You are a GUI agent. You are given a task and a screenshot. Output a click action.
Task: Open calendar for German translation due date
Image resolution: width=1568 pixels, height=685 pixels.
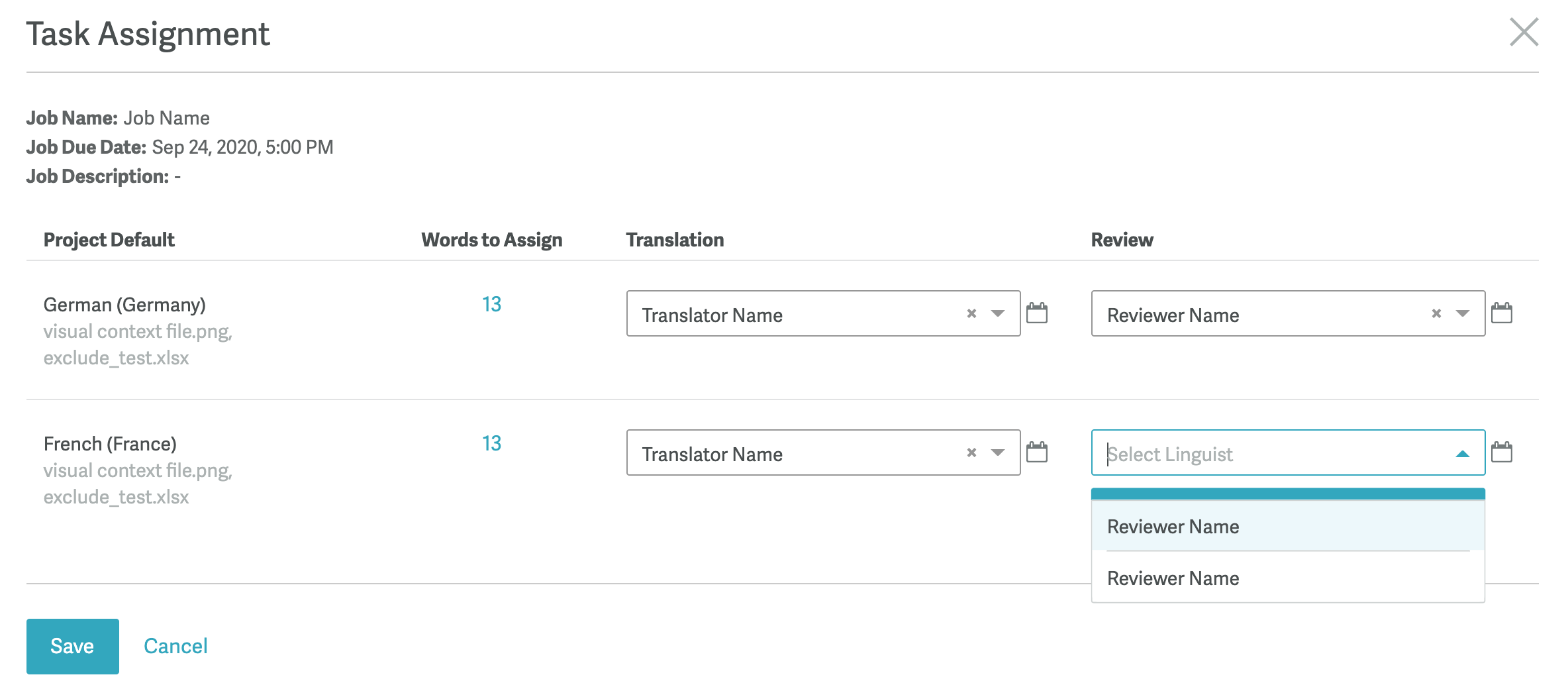point(1037,313)
